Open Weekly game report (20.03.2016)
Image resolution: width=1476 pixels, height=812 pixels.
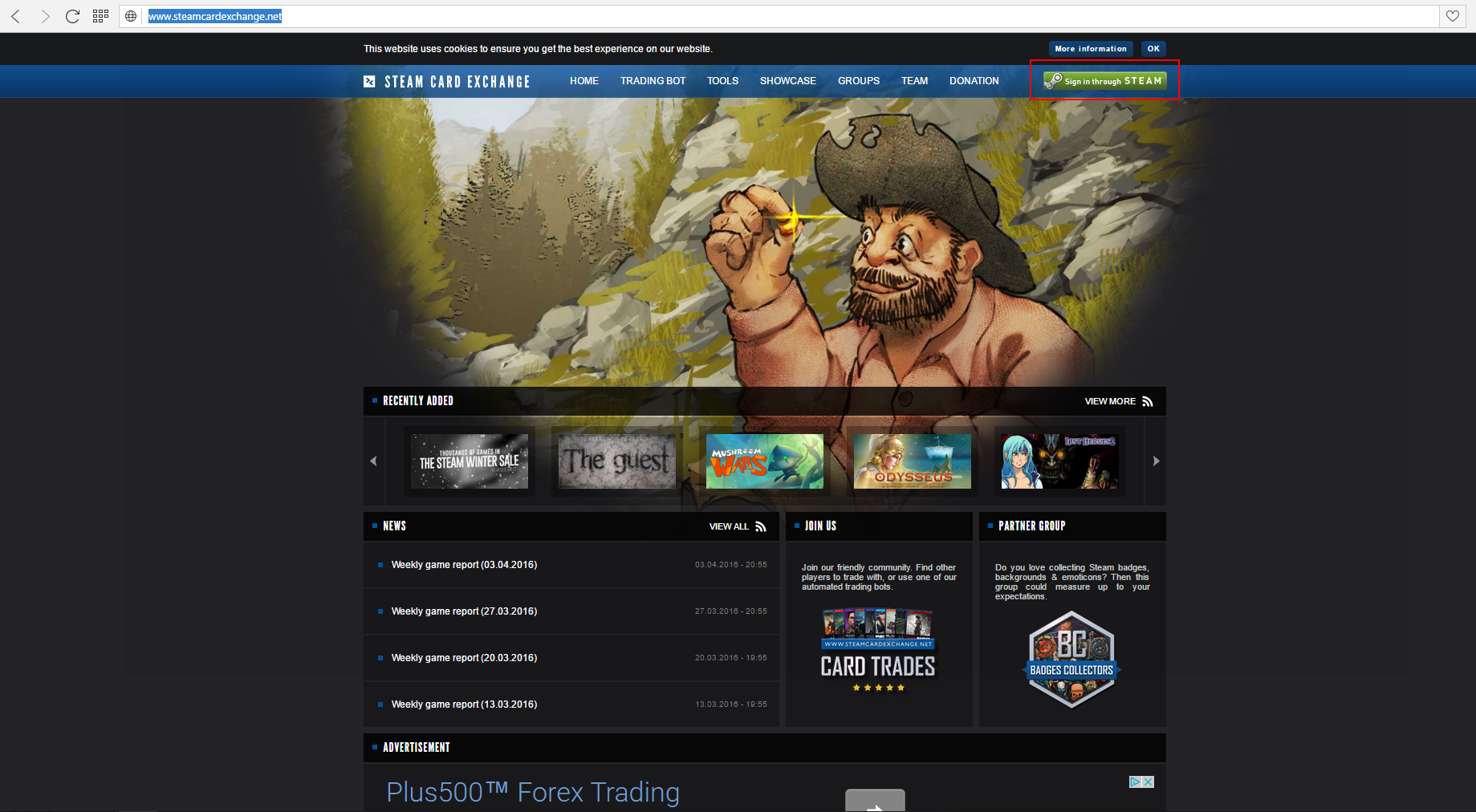tap(464, 658)
